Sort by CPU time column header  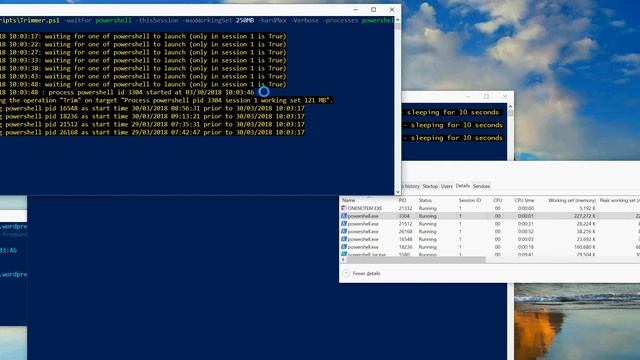[x=524, y=200]
